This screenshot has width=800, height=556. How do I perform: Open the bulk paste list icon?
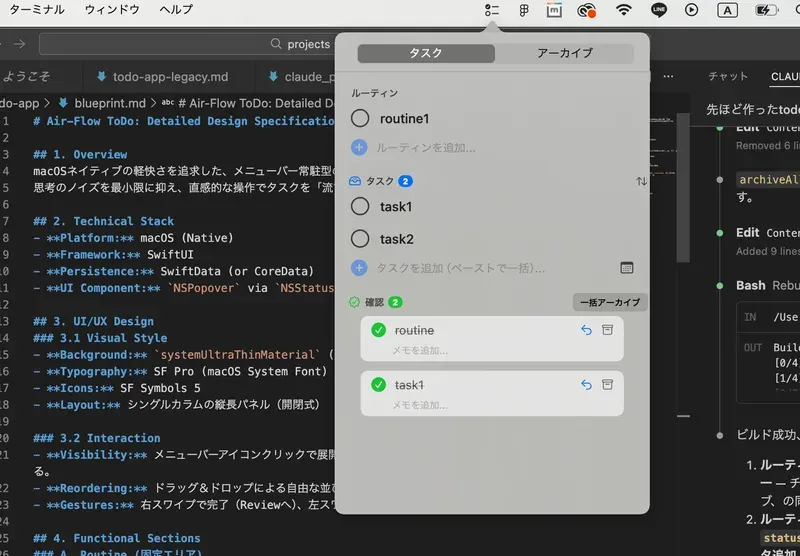pos(627,268)
